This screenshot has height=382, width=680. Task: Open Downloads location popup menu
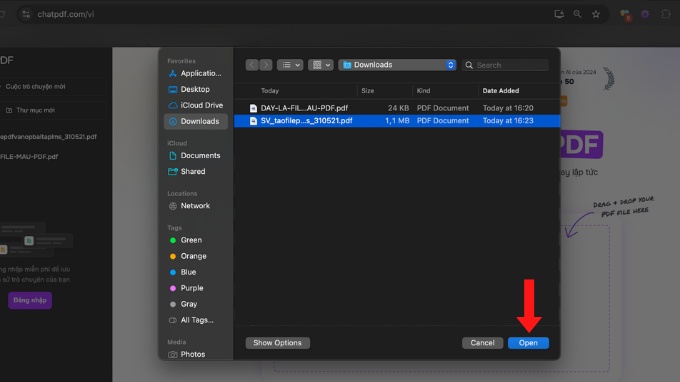click(397, 65)
